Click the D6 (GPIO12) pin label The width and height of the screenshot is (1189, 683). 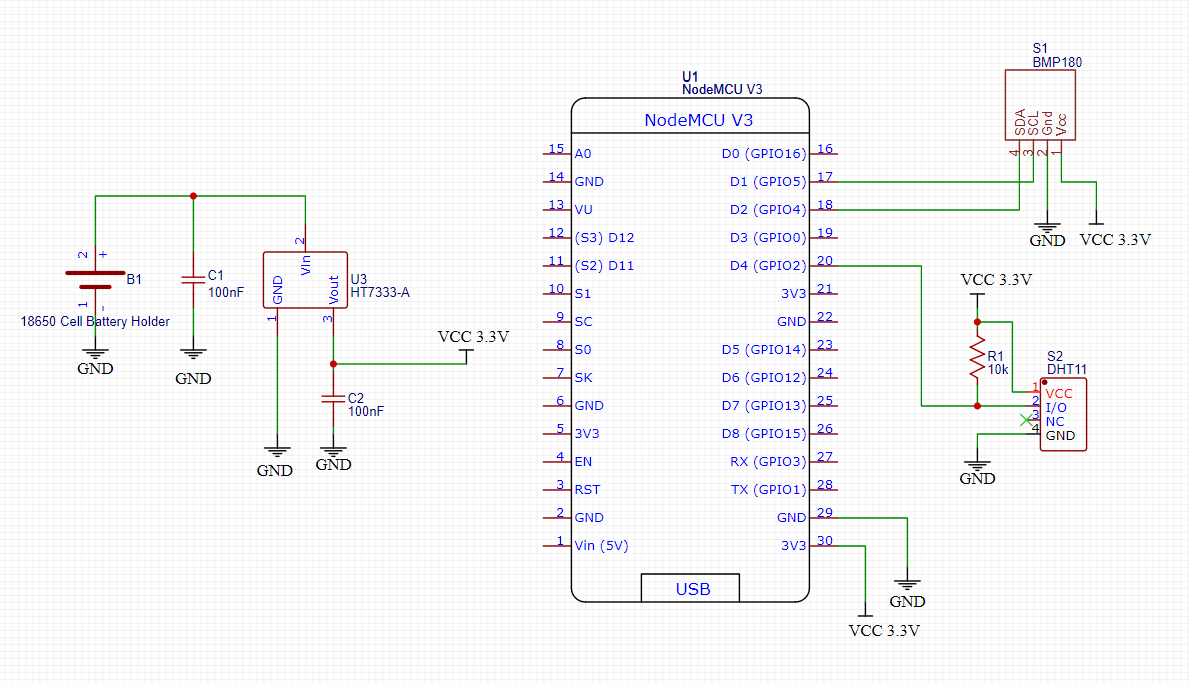764,378
